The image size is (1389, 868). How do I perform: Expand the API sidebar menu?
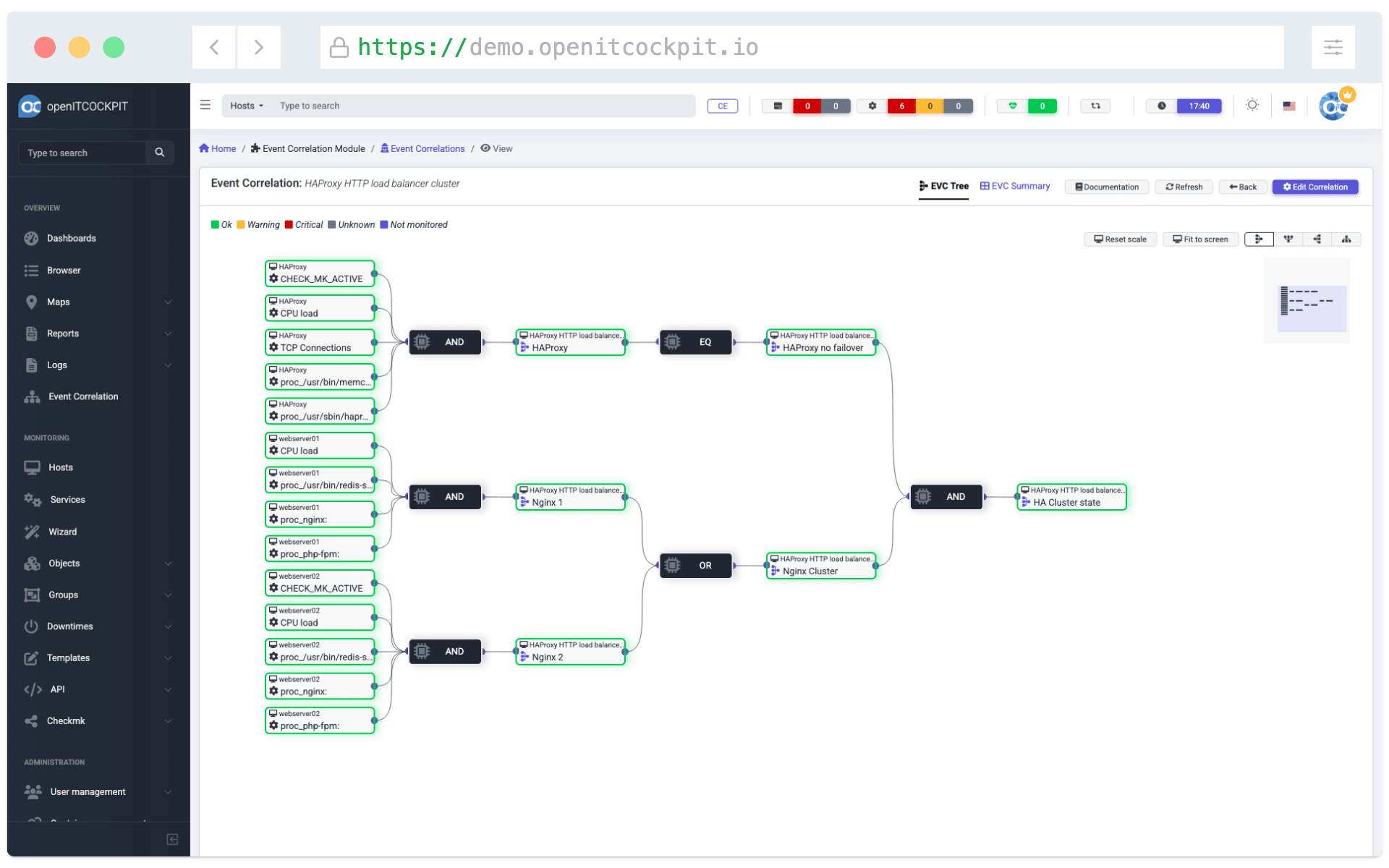98,689
